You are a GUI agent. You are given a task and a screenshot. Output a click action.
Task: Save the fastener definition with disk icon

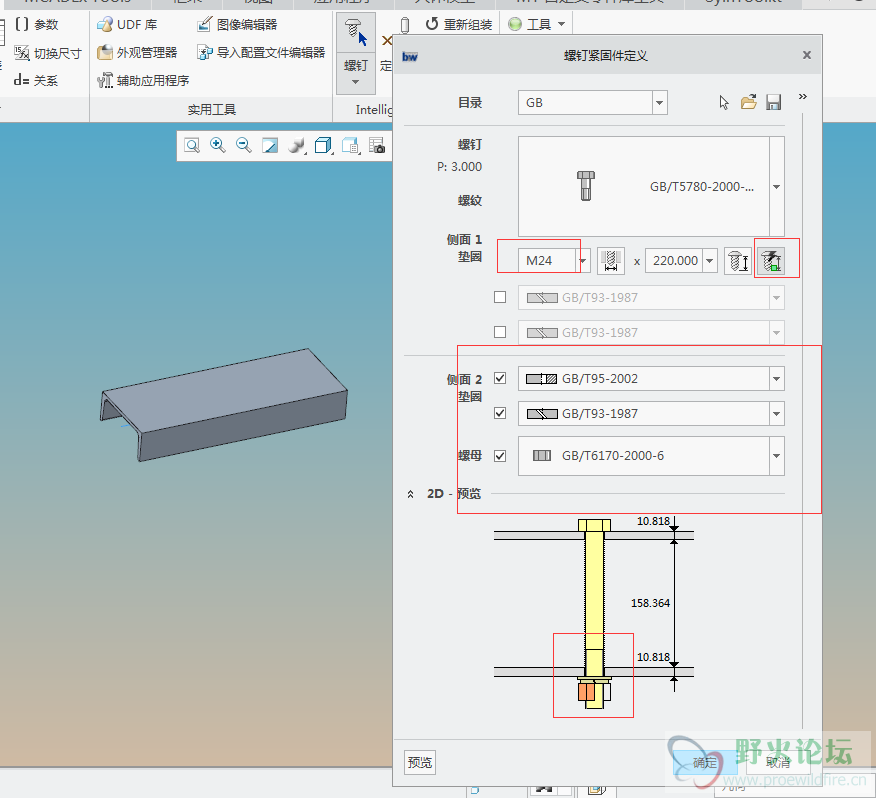tap(773, 102)
